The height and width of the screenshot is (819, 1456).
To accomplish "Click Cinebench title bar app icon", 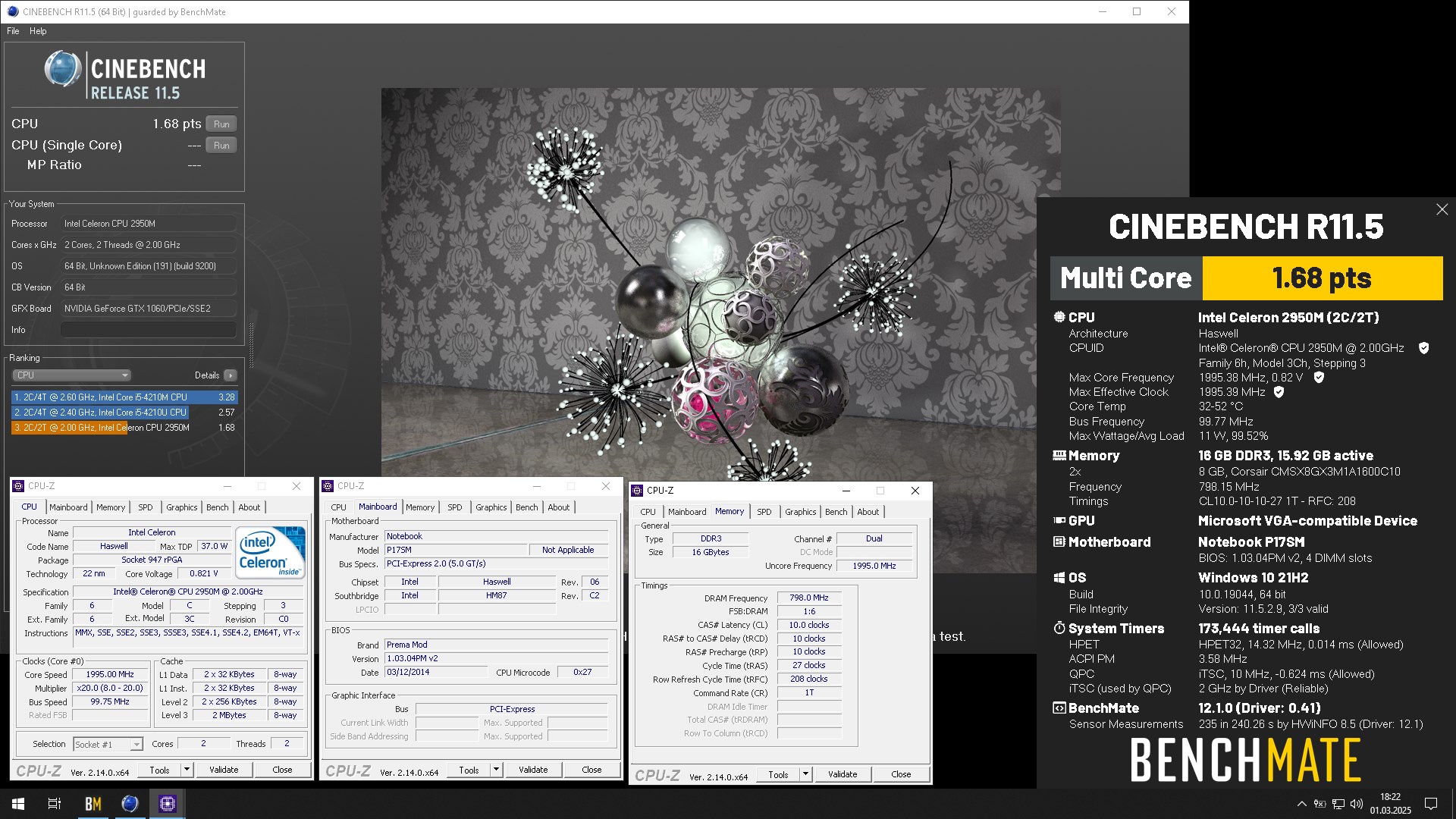I will pos(12,11).
